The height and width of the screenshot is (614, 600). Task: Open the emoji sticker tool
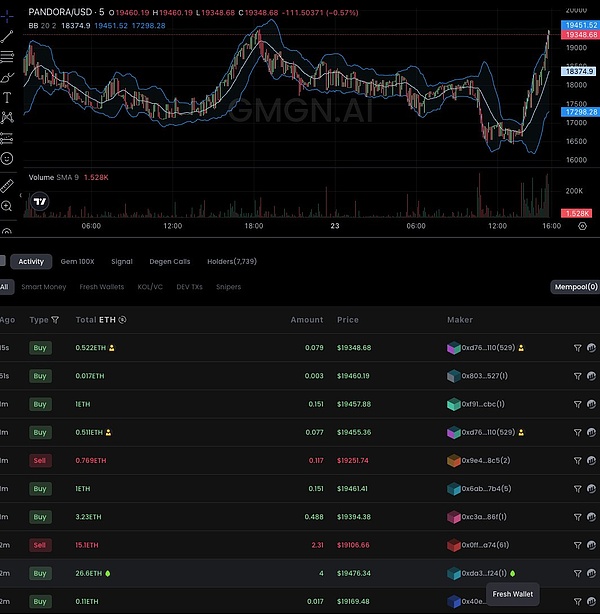point(7,158)
